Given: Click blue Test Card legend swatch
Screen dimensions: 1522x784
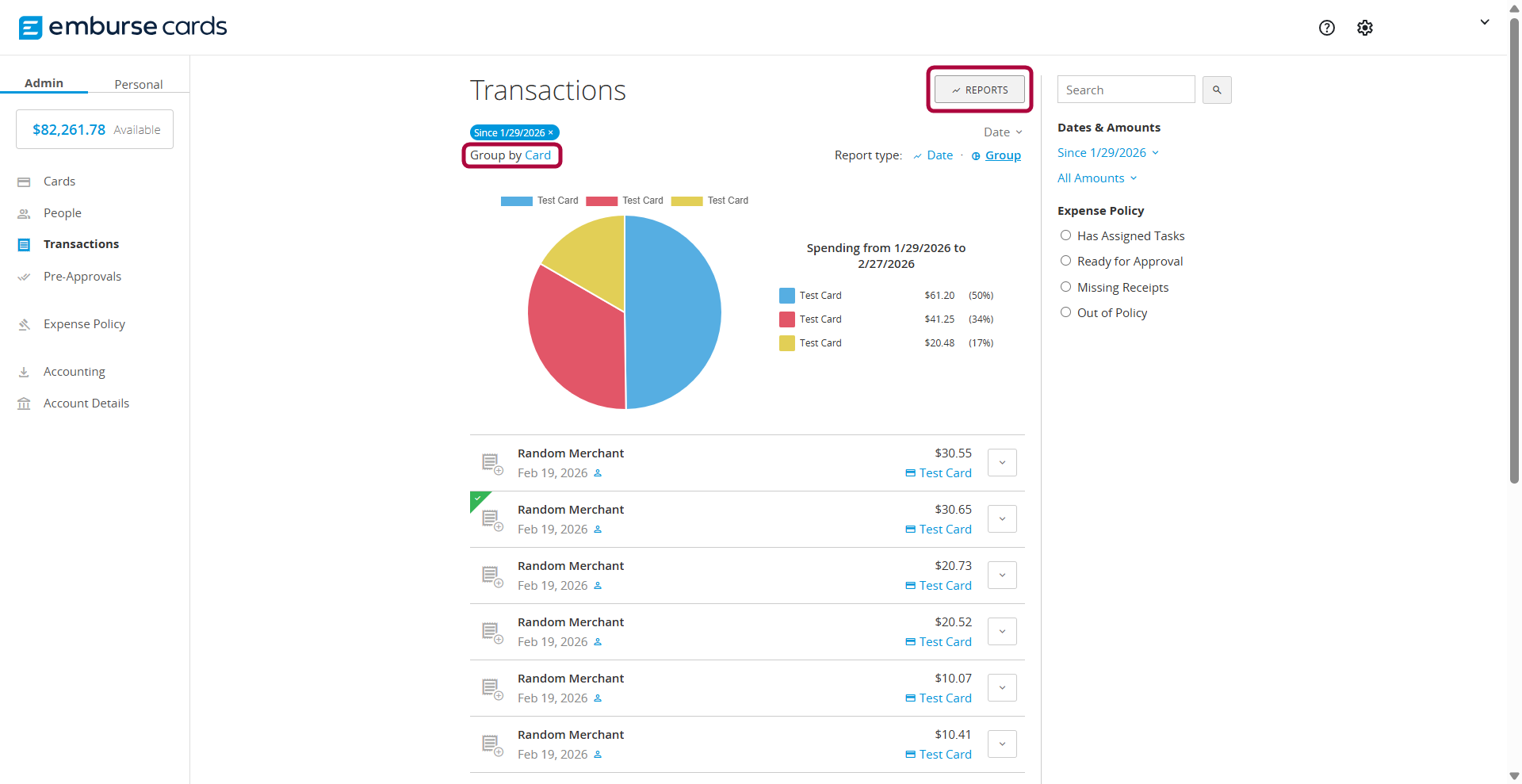Looking at the screenshot, I should 516,201.
